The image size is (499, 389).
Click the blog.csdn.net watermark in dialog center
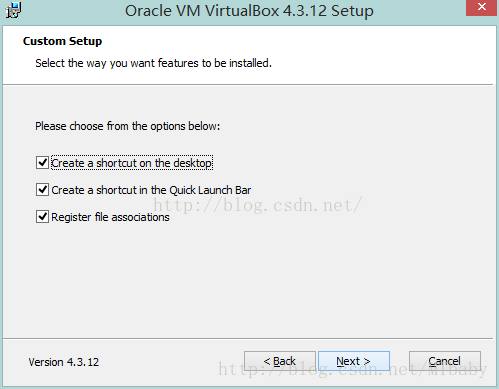coord(257,205)
